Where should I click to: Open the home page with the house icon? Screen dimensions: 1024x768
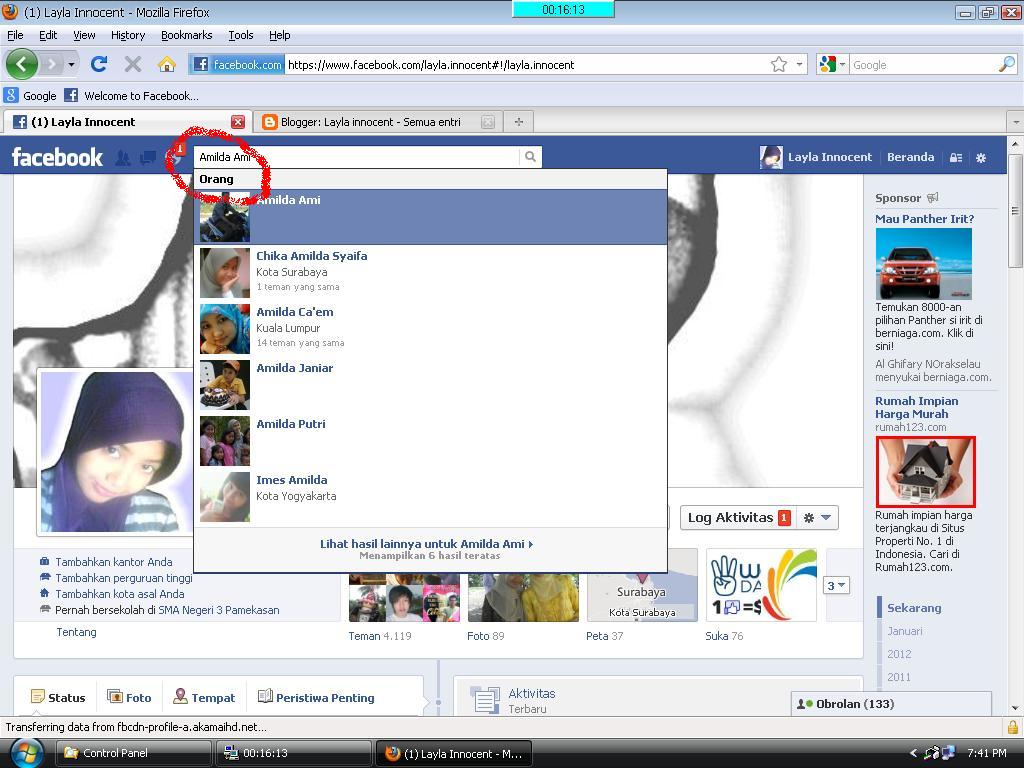coord(167,64)
